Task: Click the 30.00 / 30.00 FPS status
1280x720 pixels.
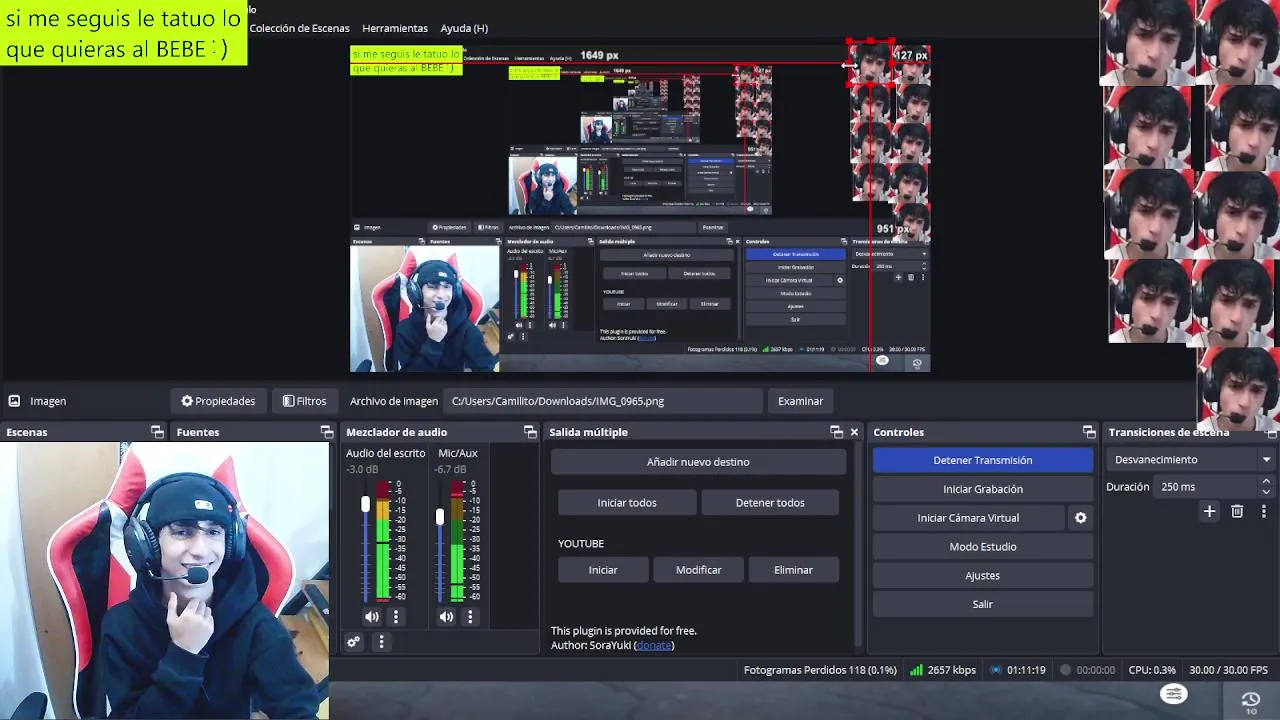Action: click(x=1228, y=670)
